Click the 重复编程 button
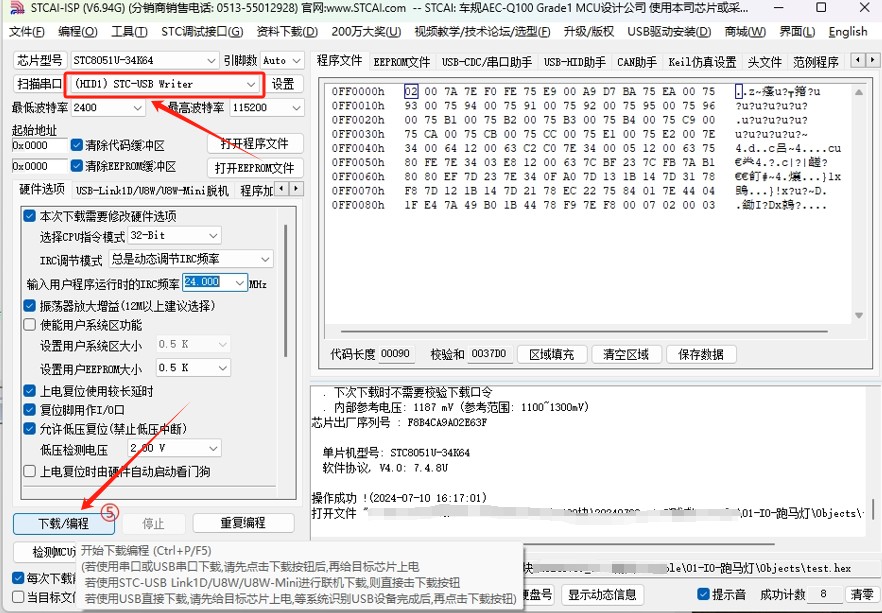Image resolution: width=882 pixels, height=613 pixels. point(243,523)
